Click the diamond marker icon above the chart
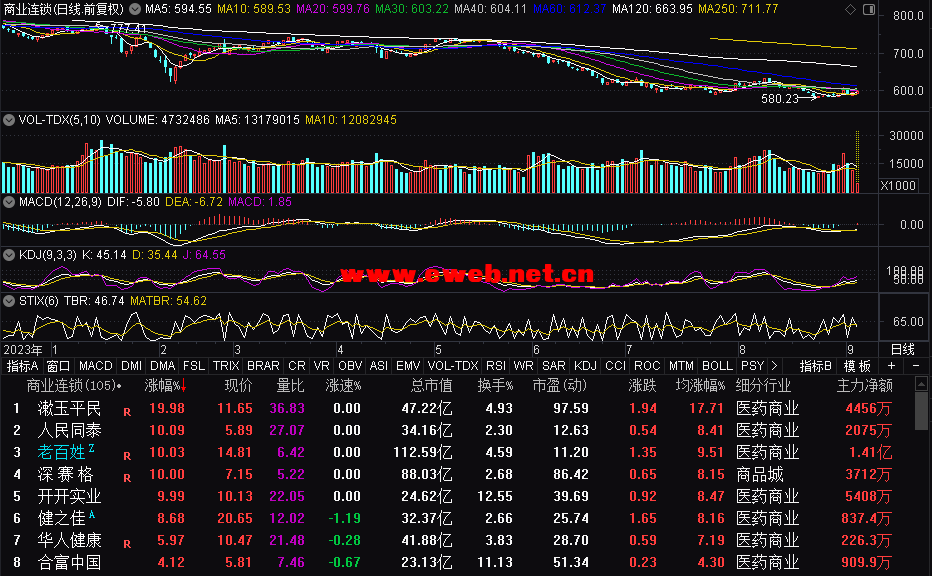The height and width of the screenshot is (576, 932). tap(851, 9)
